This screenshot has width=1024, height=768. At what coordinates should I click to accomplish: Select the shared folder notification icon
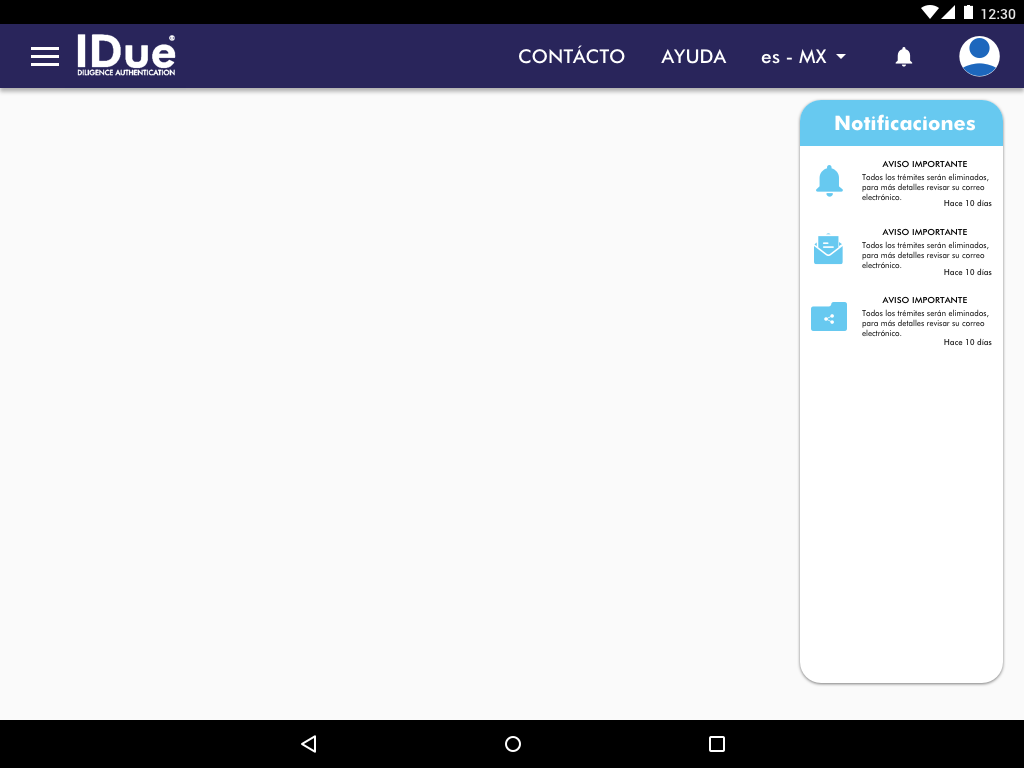(829, 317)
